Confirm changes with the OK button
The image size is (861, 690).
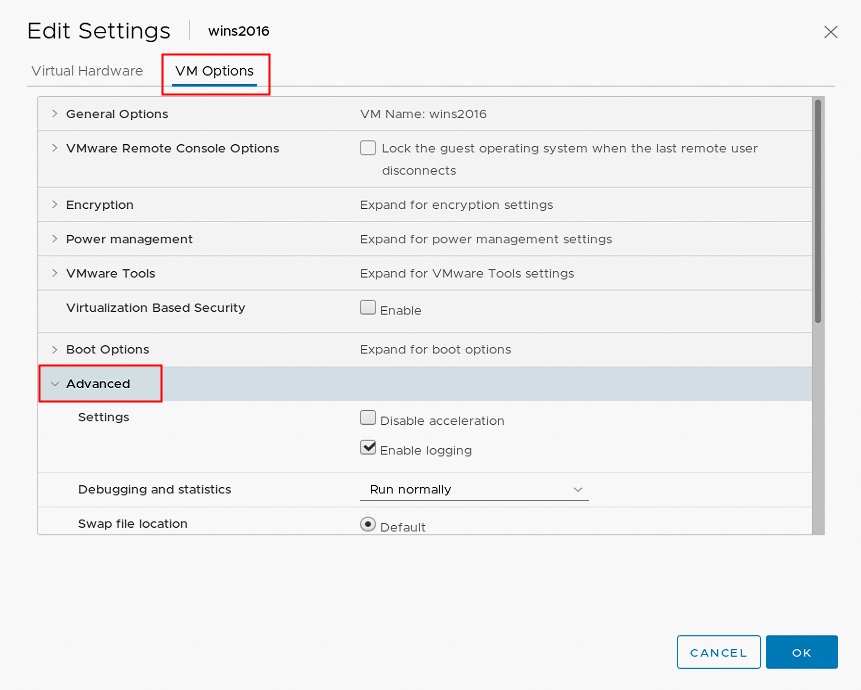coord(801,652)
